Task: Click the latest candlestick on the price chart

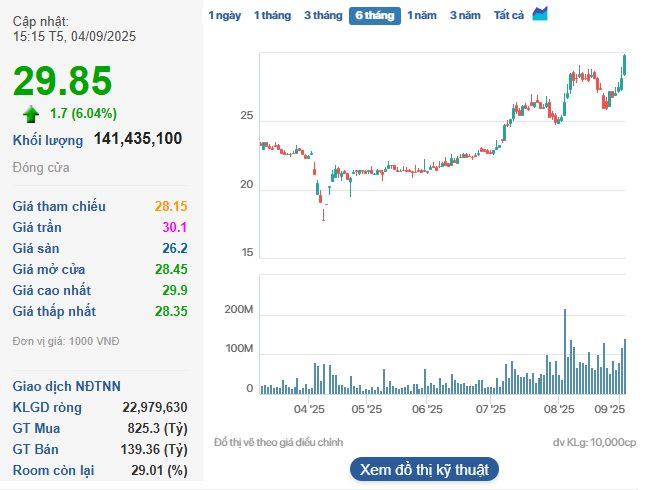Action: pyautogui.click(x=625, y=65)
